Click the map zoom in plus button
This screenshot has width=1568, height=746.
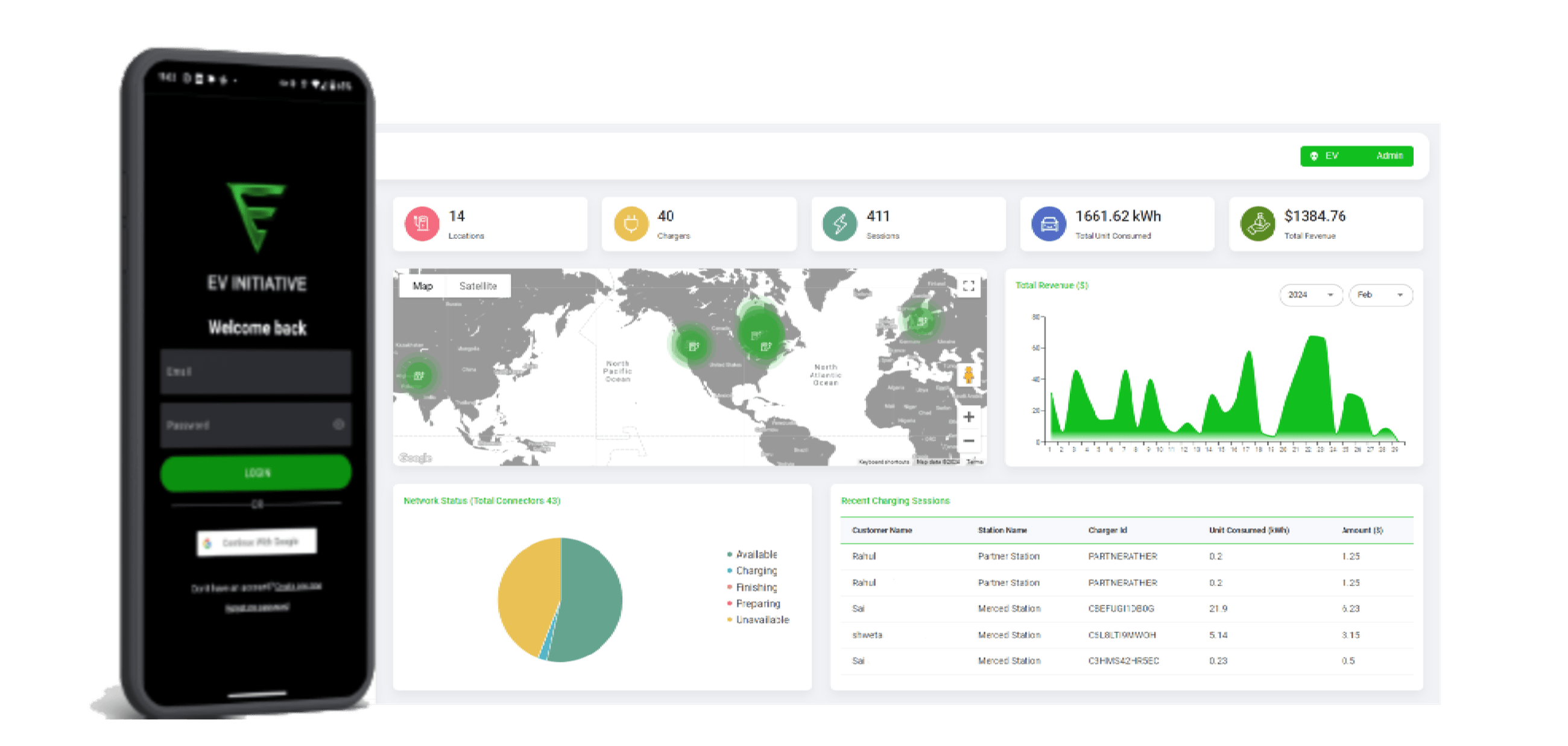point(969,417)
